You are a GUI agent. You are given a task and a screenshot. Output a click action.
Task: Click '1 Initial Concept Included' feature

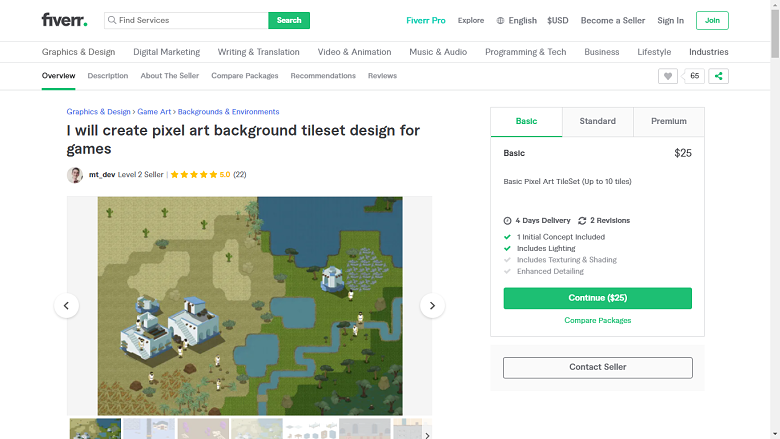point(561,237)
